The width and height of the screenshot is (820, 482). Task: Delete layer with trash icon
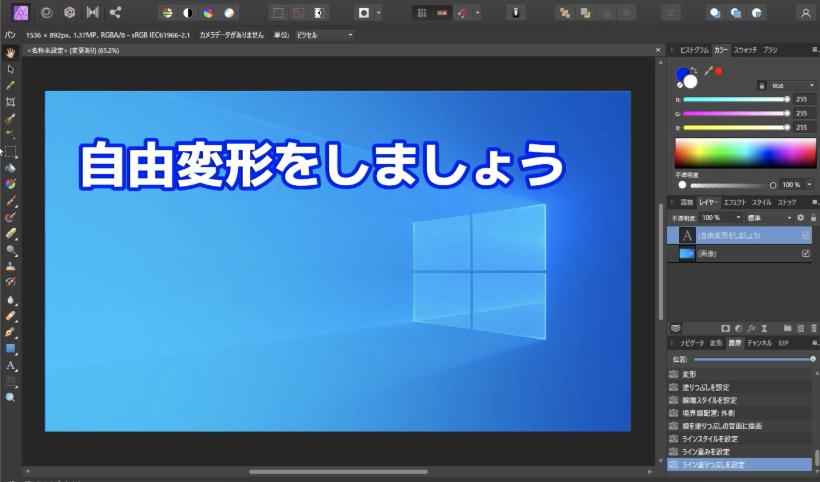coord(813,328)
